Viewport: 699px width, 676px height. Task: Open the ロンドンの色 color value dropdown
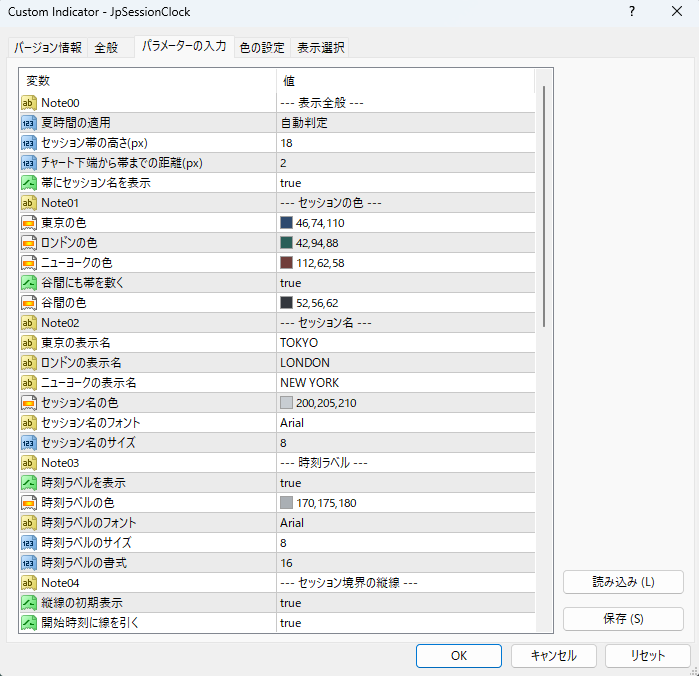tap(406, 243)
